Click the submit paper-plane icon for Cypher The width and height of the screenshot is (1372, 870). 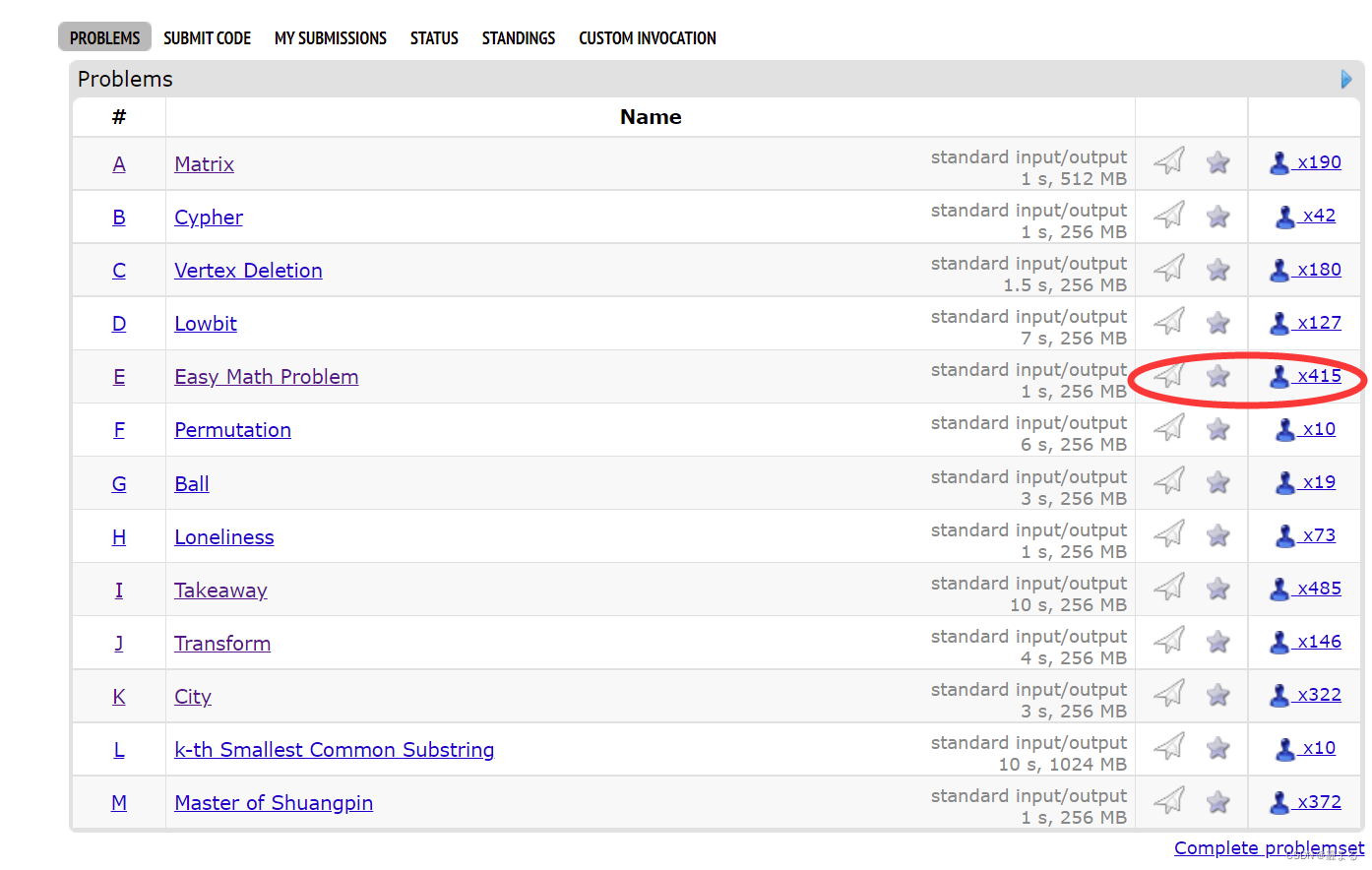(1168, 214)
